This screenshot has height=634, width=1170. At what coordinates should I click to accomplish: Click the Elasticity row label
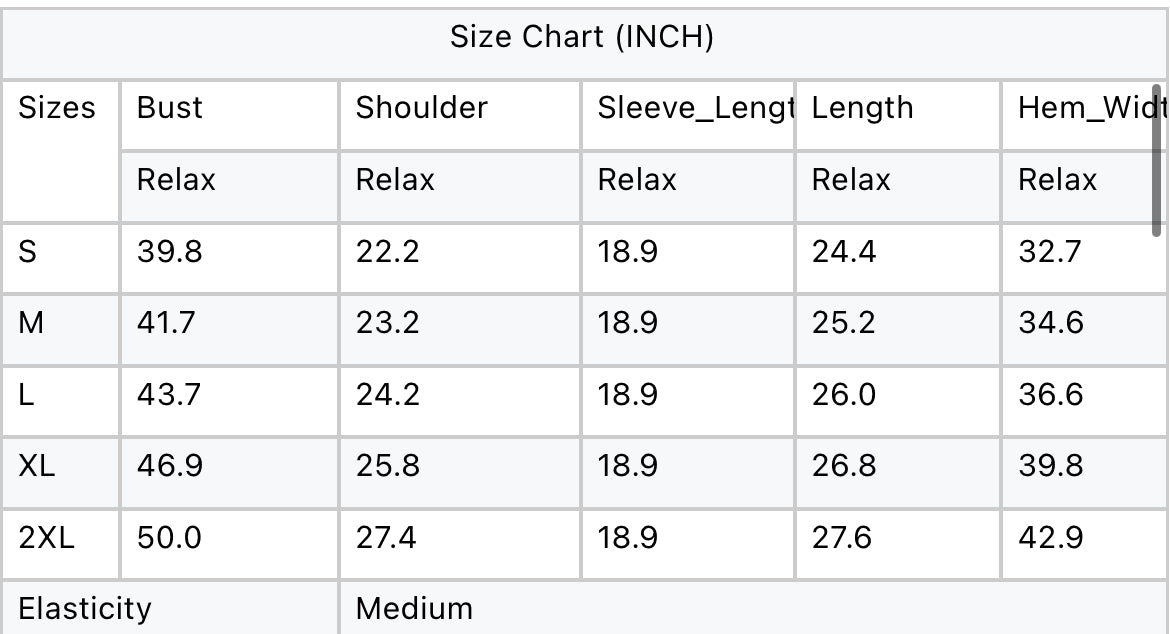(x=85, y=609)
